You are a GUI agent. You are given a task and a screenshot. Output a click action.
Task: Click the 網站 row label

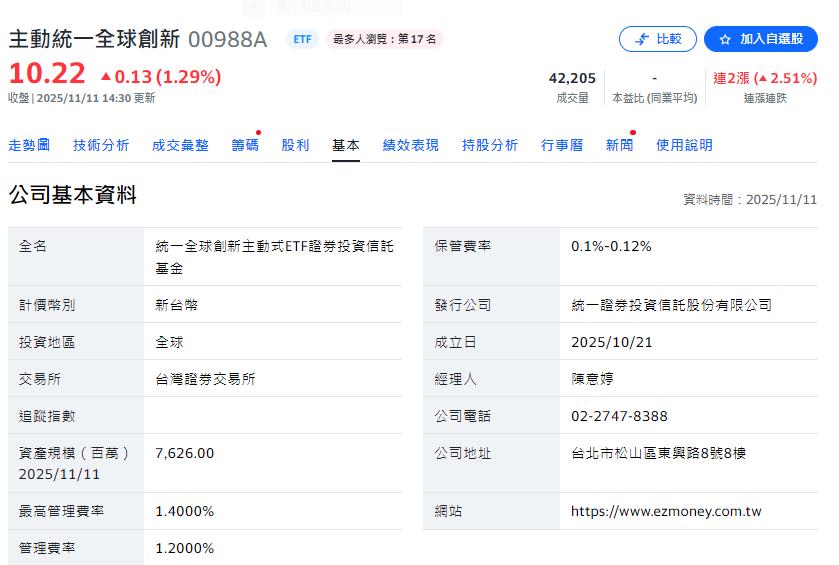pos(448,511)
